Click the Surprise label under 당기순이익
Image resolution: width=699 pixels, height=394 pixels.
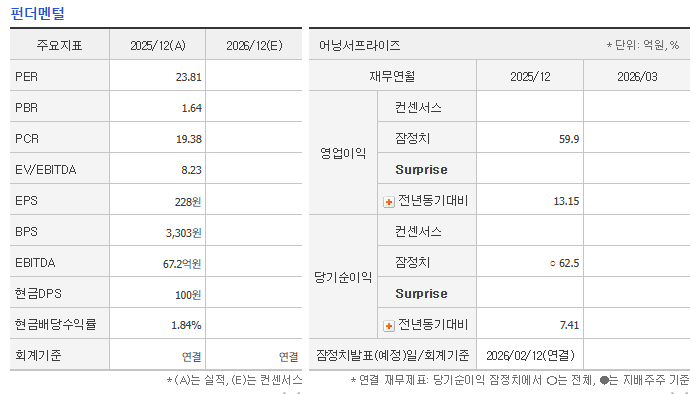(421, 294)
